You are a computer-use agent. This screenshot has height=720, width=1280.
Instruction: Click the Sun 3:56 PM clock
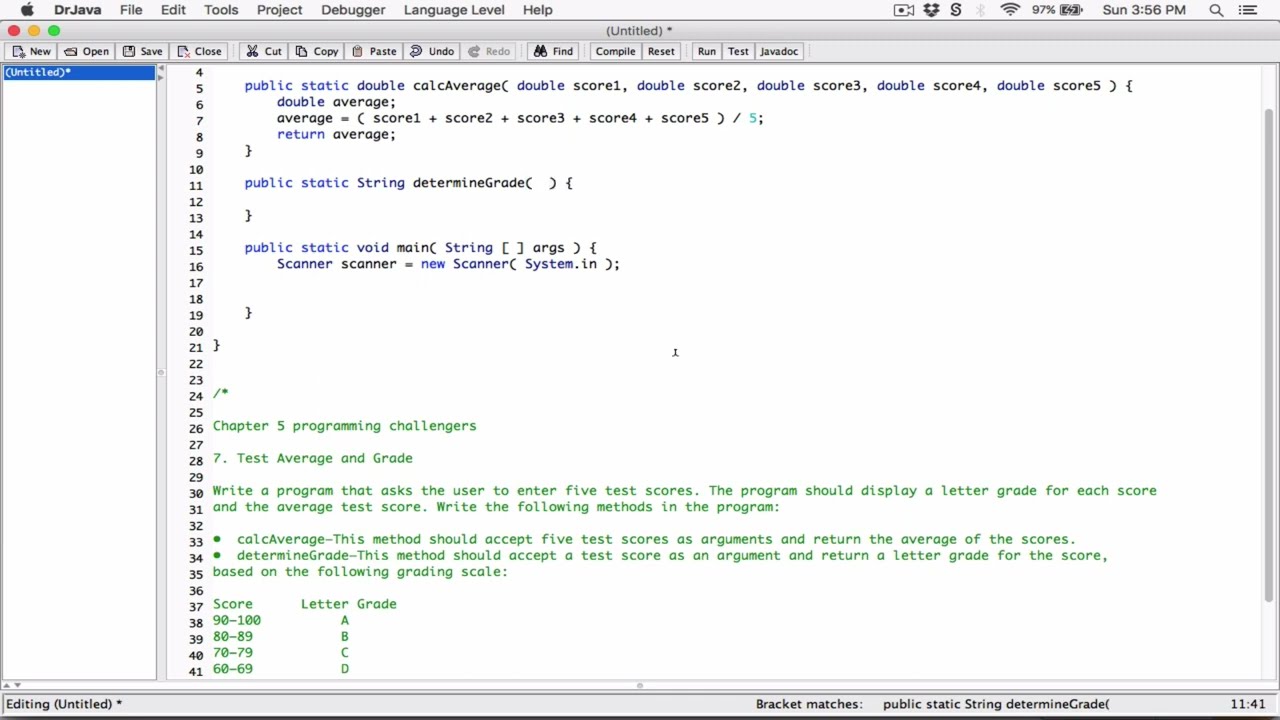click(x=1144, y=10)
